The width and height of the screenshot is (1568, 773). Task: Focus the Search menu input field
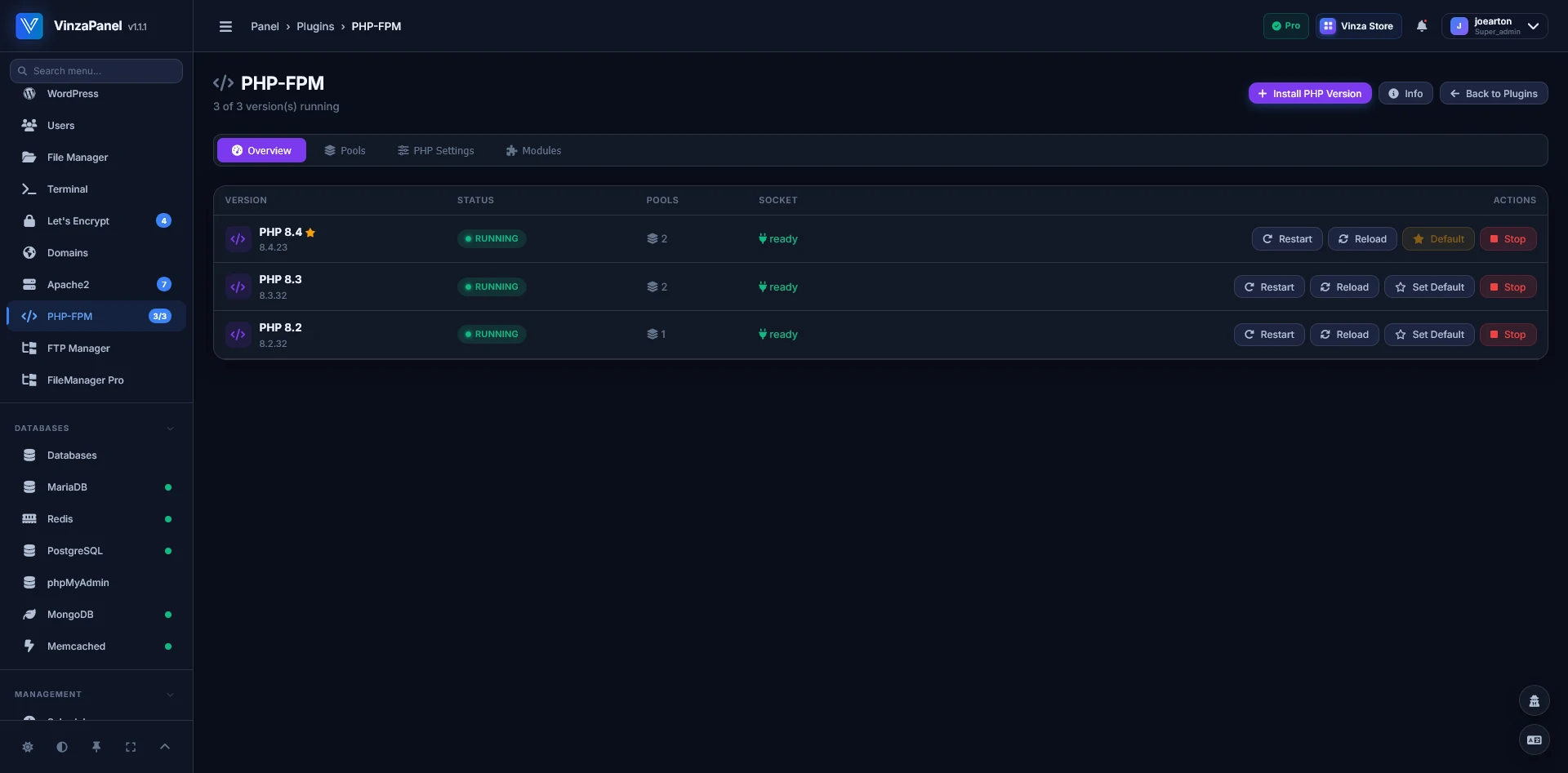coord(96,71)
